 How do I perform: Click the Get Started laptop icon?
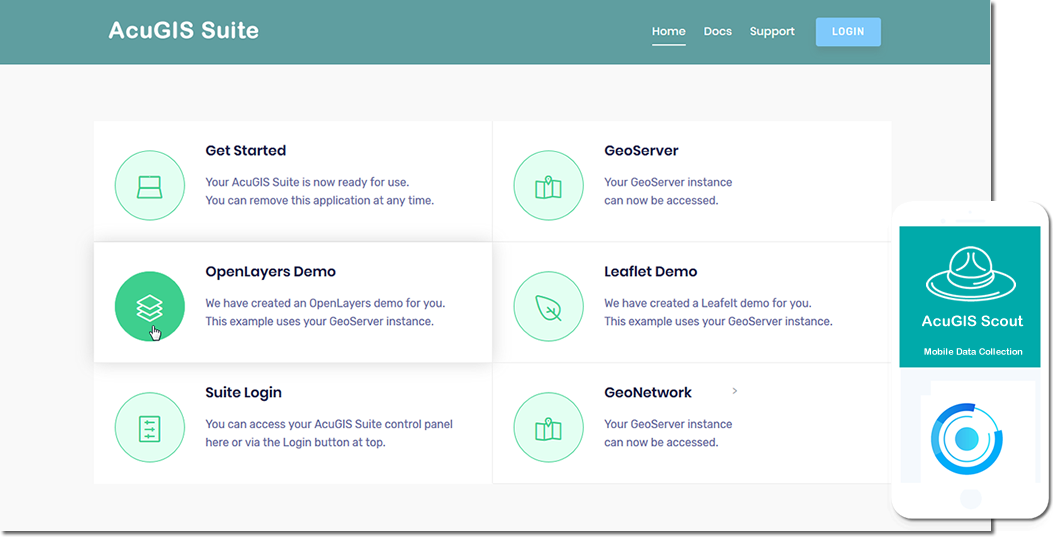(149, 186)
